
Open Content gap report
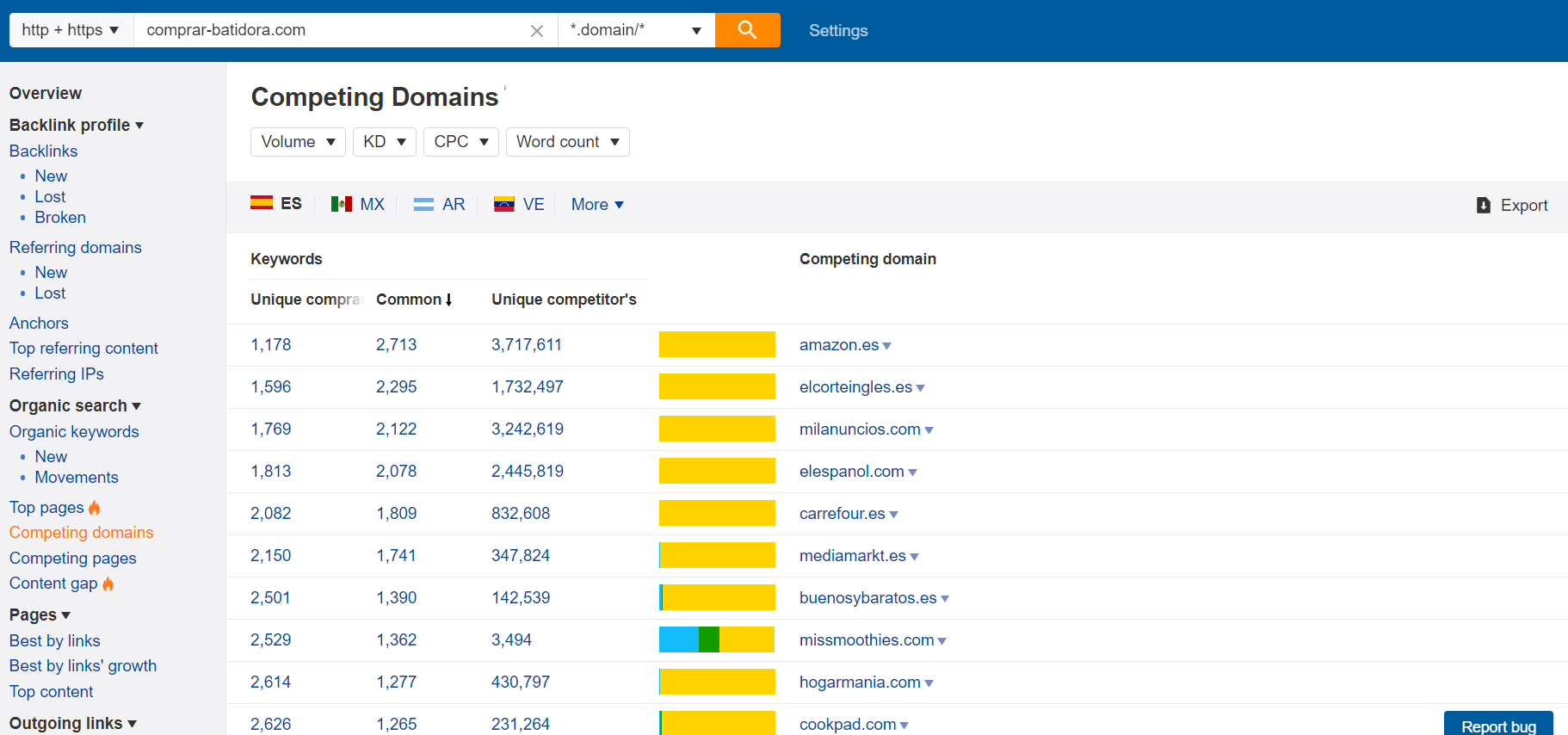[53, 583]
